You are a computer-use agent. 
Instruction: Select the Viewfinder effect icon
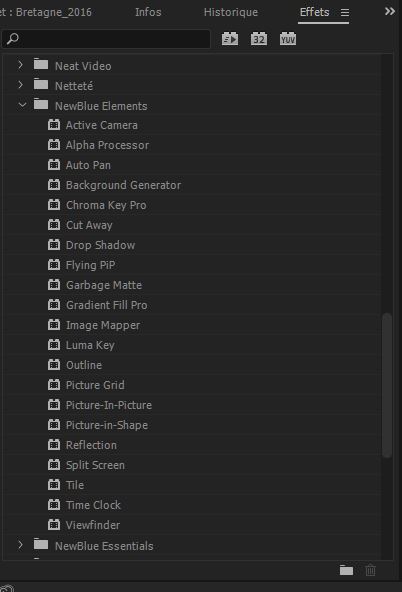tap(54, 524)
